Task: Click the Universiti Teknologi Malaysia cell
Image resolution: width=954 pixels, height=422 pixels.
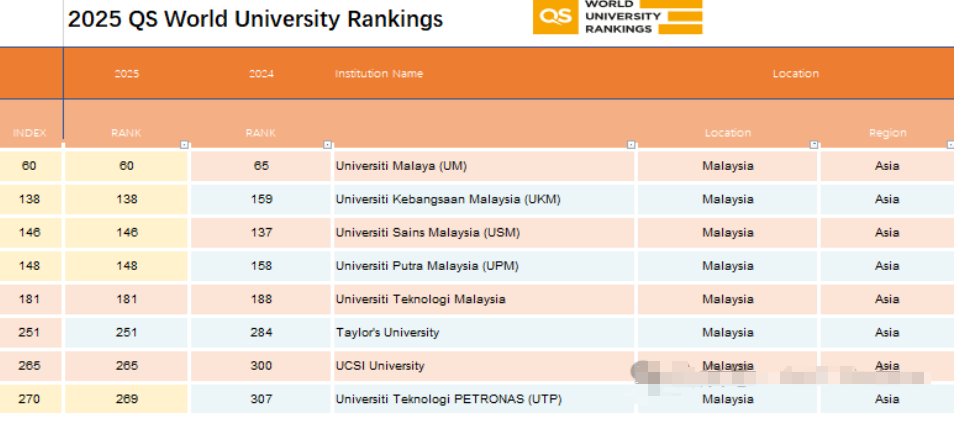Action: (420, 299)
